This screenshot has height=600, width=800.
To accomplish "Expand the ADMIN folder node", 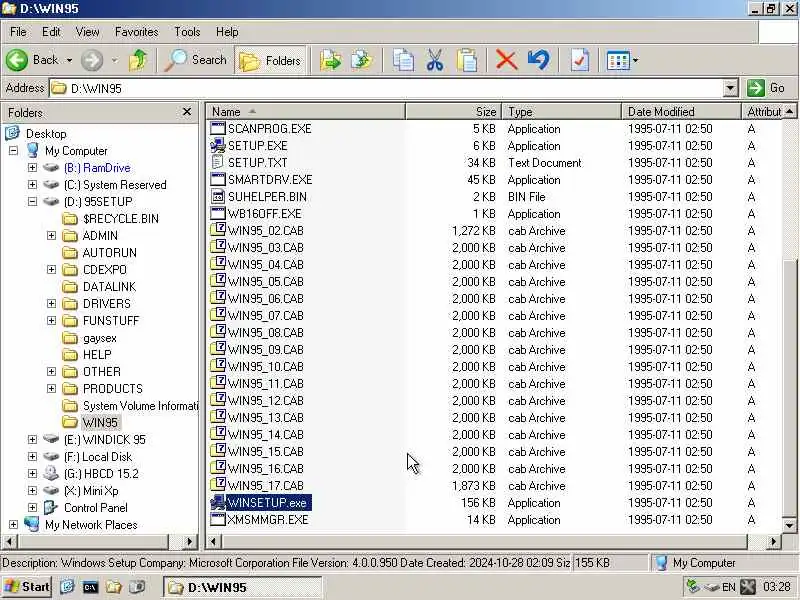I will (x=51, y=235).
